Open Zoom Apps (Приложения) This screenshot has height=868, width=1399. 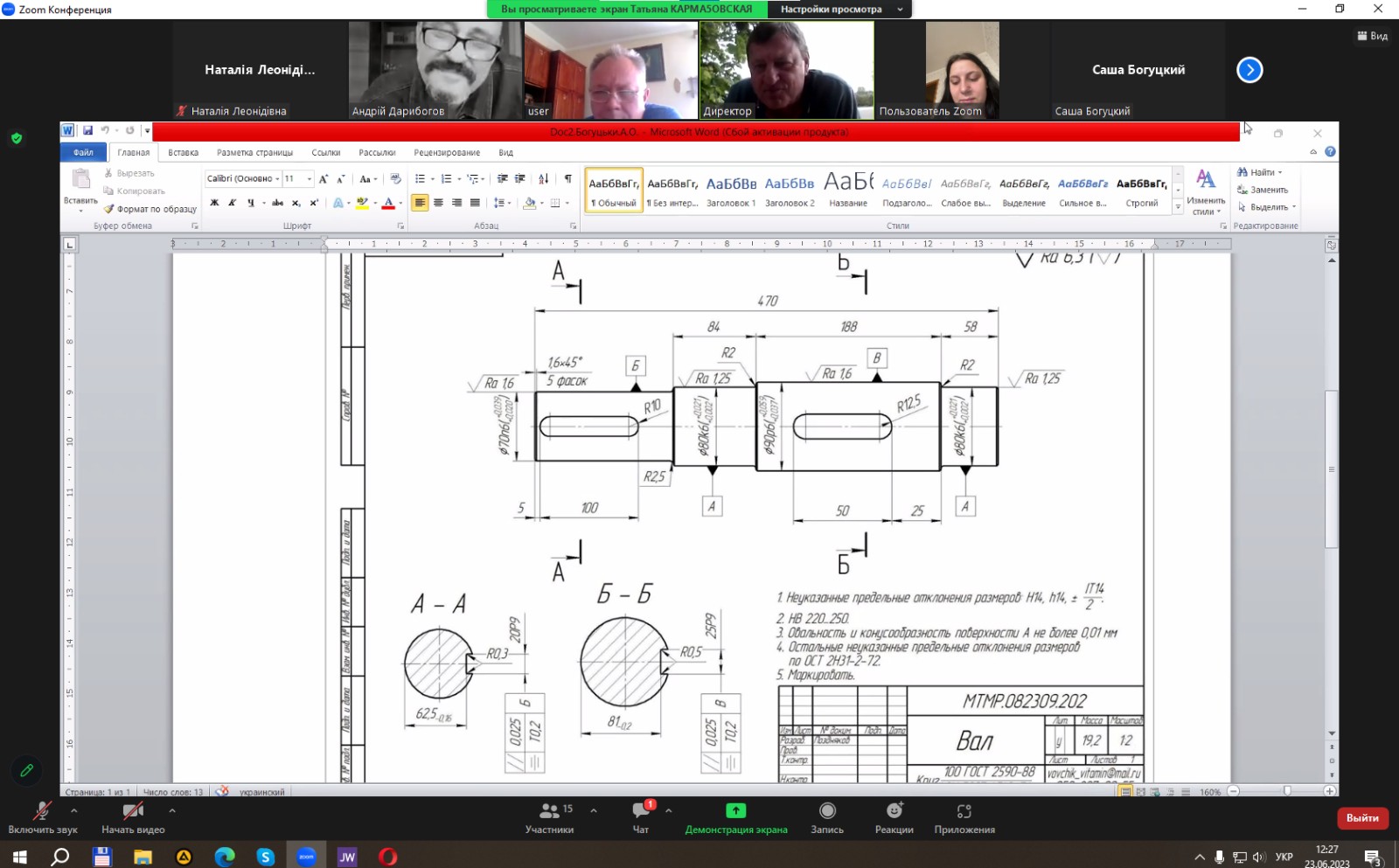tap(964, 816)
